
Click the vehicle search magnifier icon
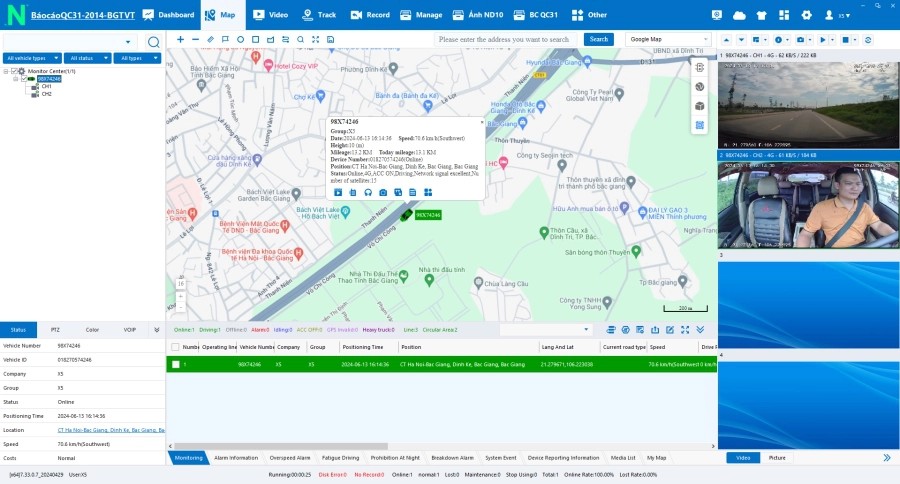(153, 42)
